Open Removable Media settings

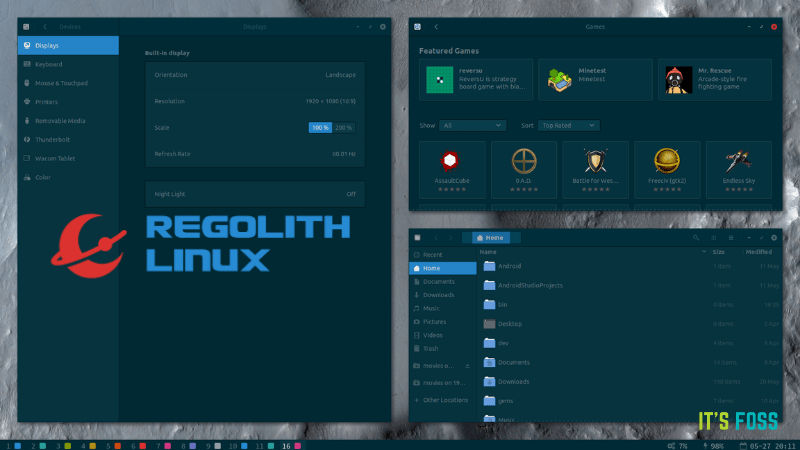[68, 121]
